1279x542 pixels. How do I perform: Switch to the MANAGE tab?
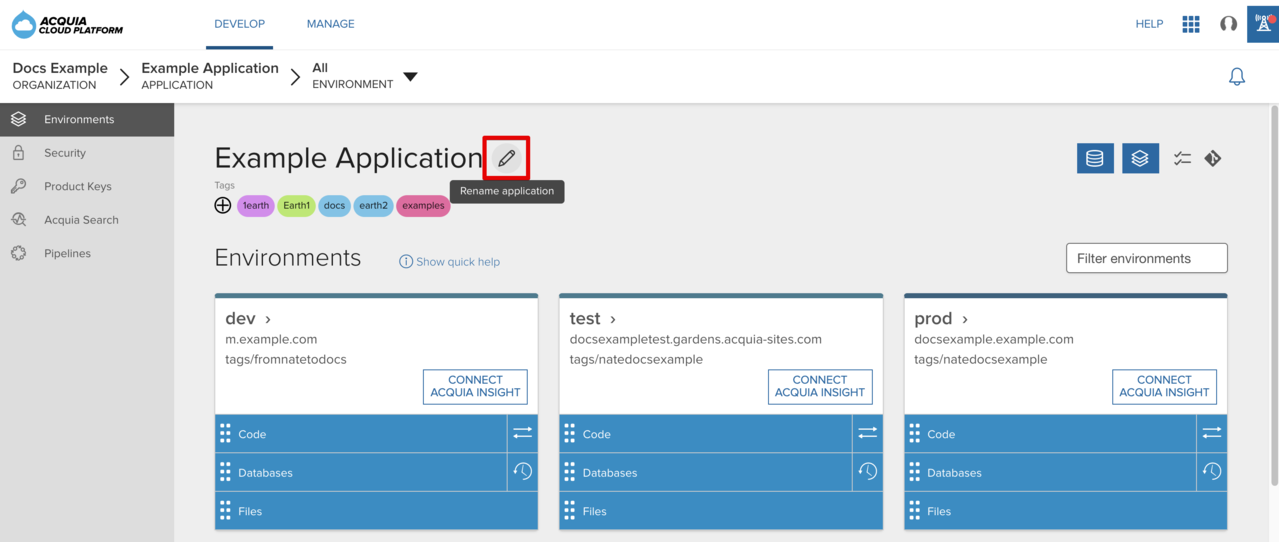(331, 24)
